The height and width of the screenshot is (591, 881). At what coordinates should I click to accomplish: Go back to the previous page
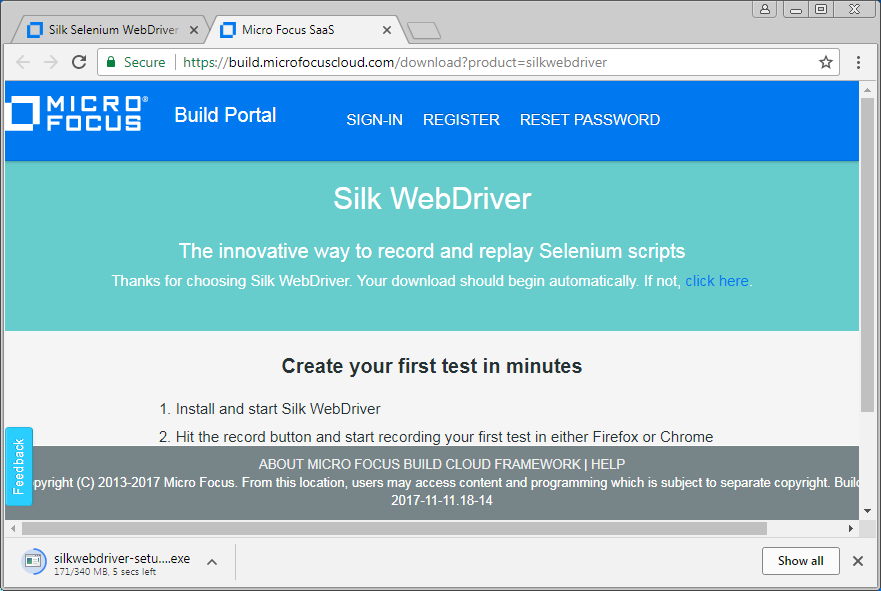(23, 62)
